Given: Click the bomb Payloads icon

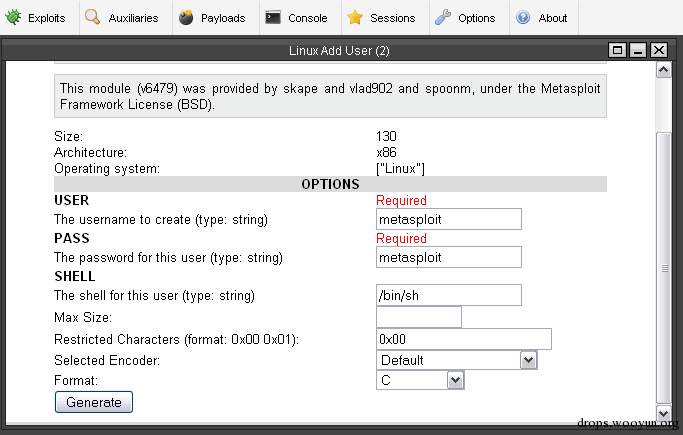Looking at the screenshot, I should tap(186, 17).
